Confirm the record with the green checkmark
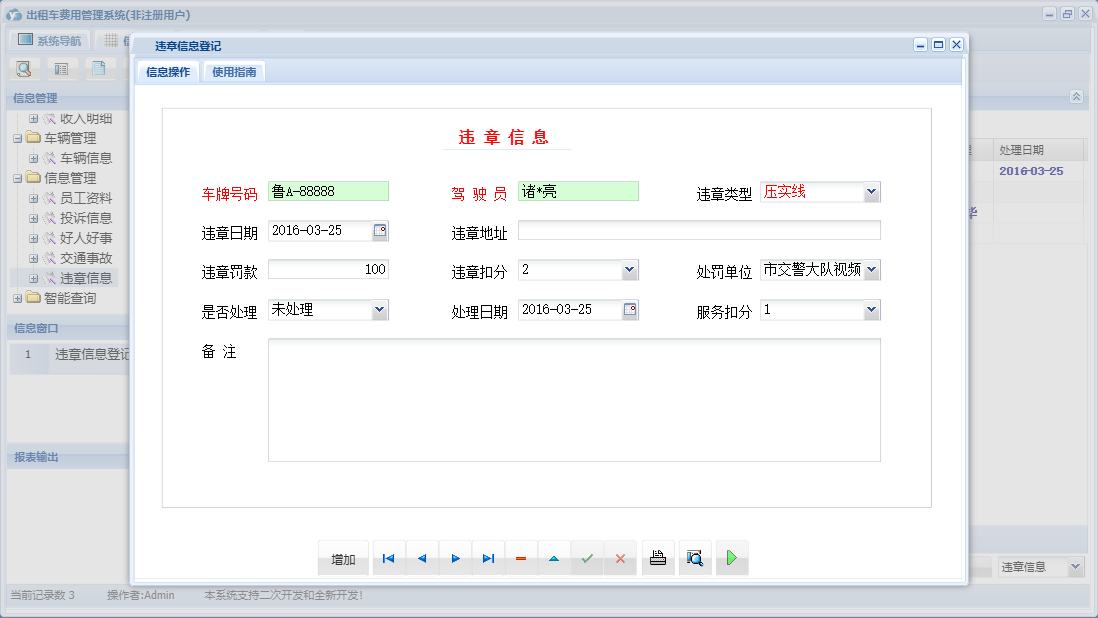This screenshot has width=1098, height=618. click(587, 558)
